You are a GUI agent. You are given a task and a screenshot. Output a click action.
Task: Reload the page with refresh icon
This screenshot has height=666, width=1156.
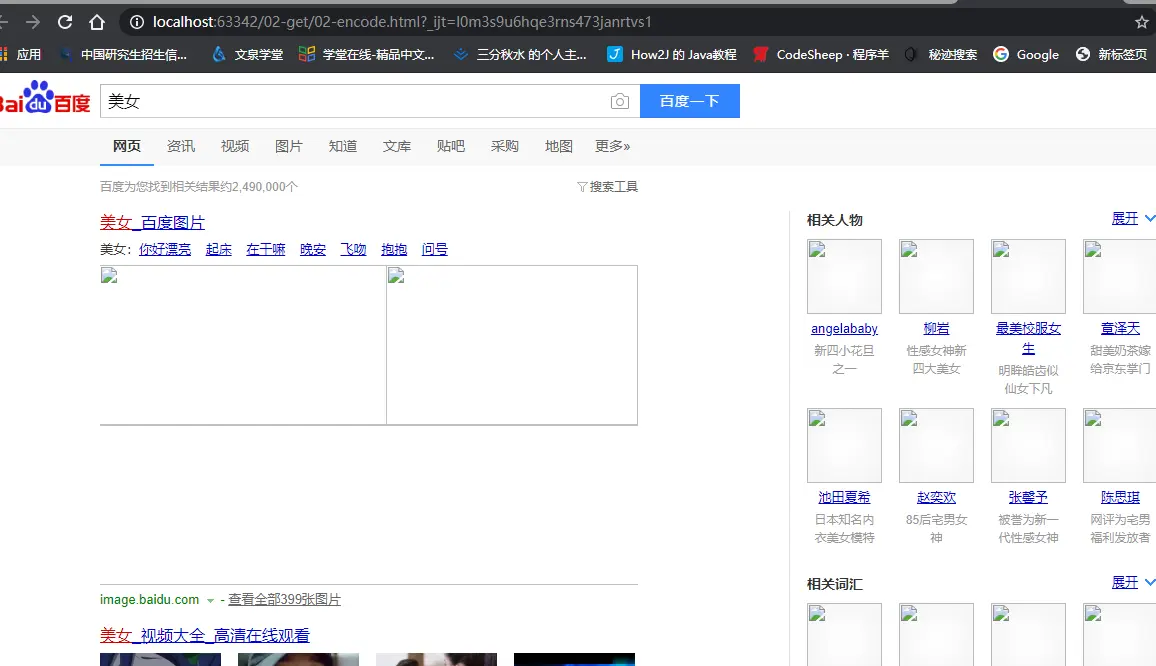65,22
